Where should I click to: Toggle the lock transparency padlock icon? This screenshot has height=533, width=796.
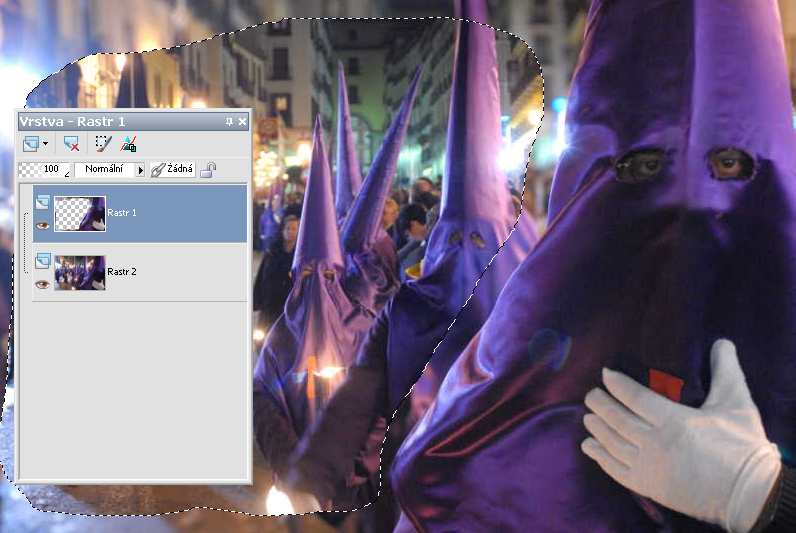pyautogui.click(x=208, y=170)
